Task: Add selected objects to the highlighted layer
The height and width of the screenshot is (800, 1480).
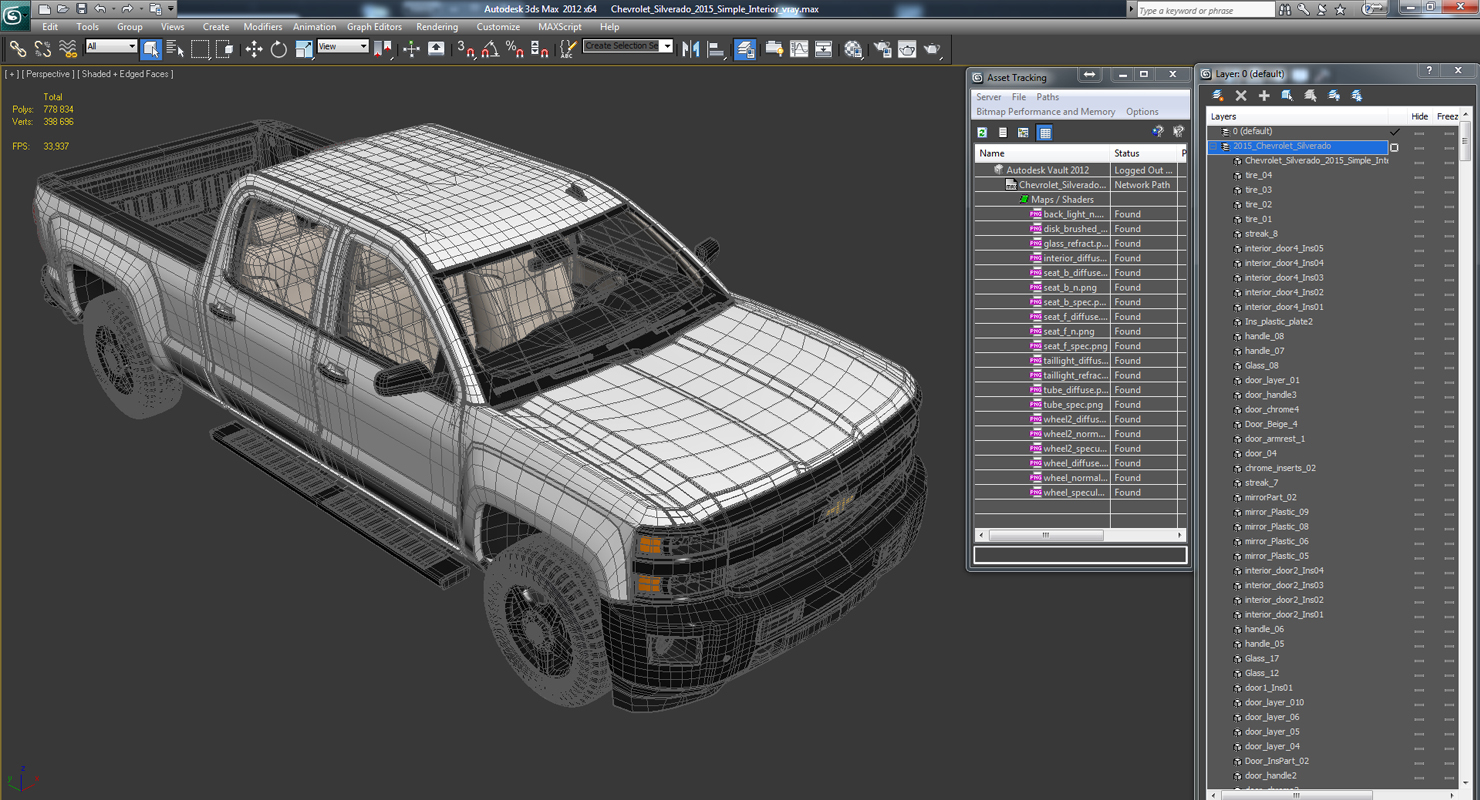Action: (x=1264, y=95)
